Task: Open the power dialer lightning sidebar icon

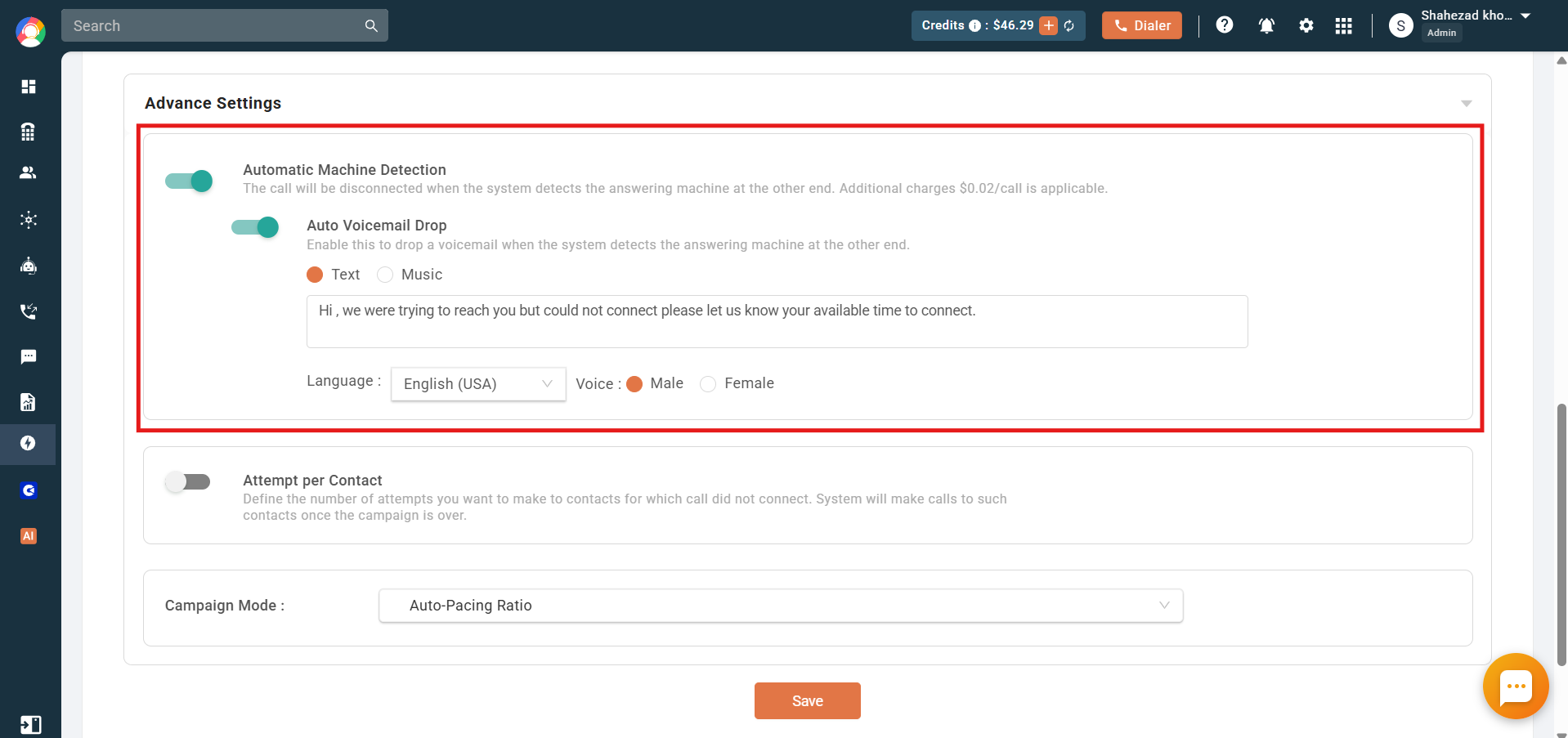Action: (x=29, y=443)
